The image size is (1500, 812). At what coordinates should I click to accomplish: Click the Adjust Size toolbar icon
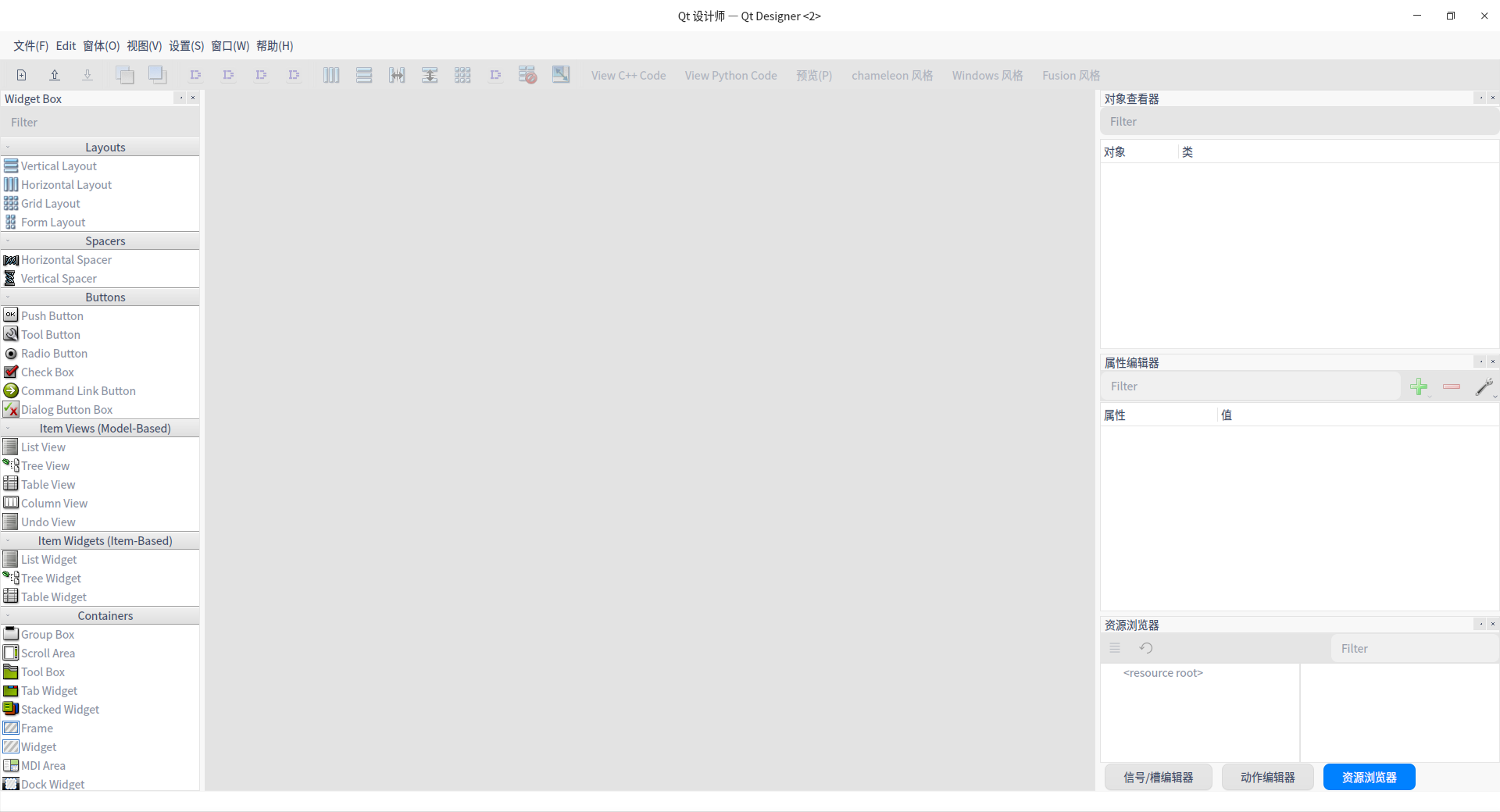point(561,74)
